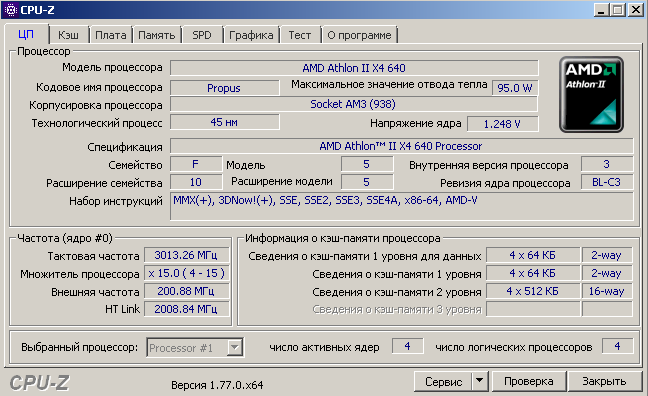Click the Внутренняя версия процессора value 3

[x=607, y=165]
